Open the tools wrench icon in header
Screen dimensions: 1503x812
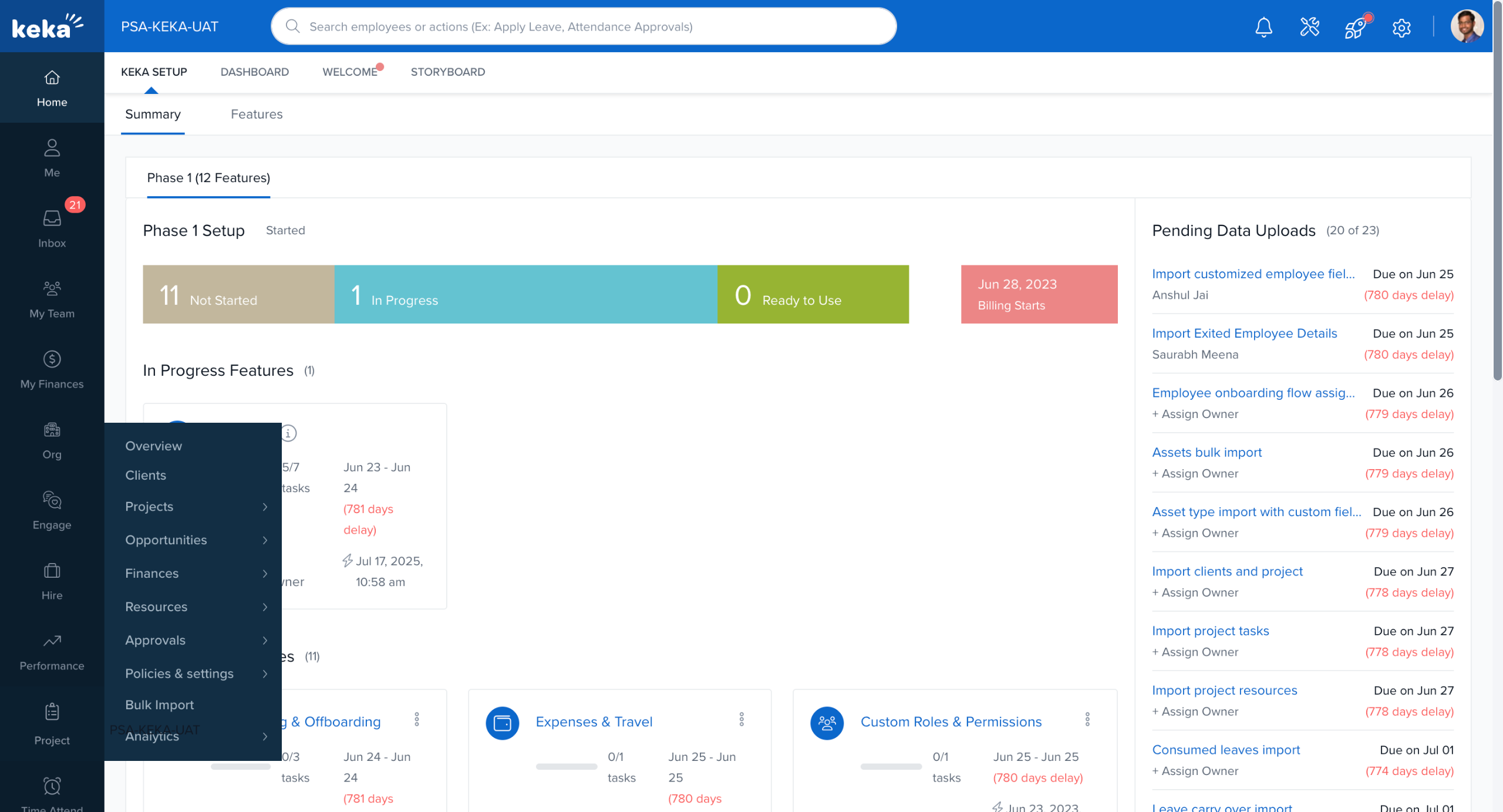tap(1310, 27)
